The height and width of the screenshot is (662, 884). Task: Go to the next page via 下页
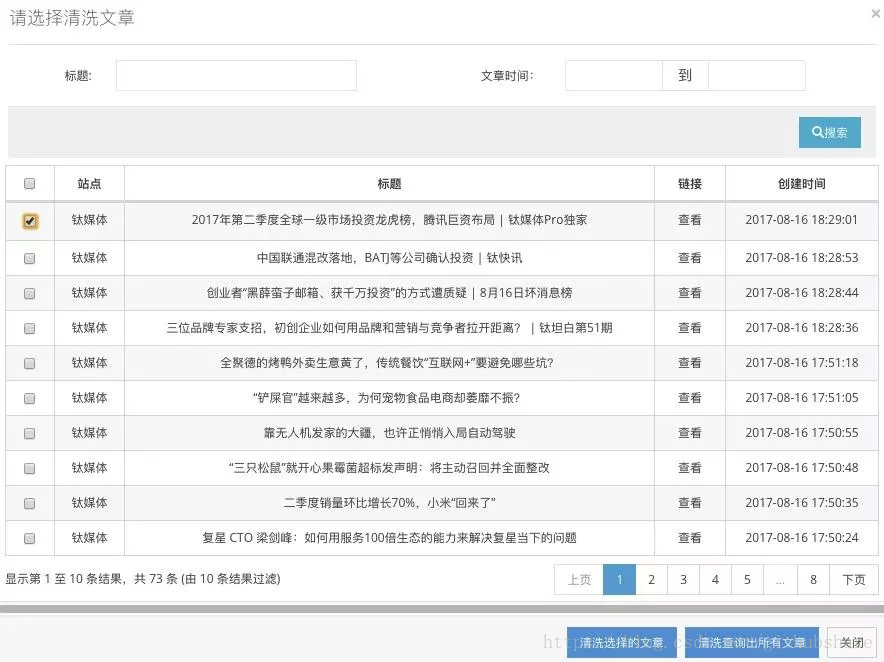[854, 579]
